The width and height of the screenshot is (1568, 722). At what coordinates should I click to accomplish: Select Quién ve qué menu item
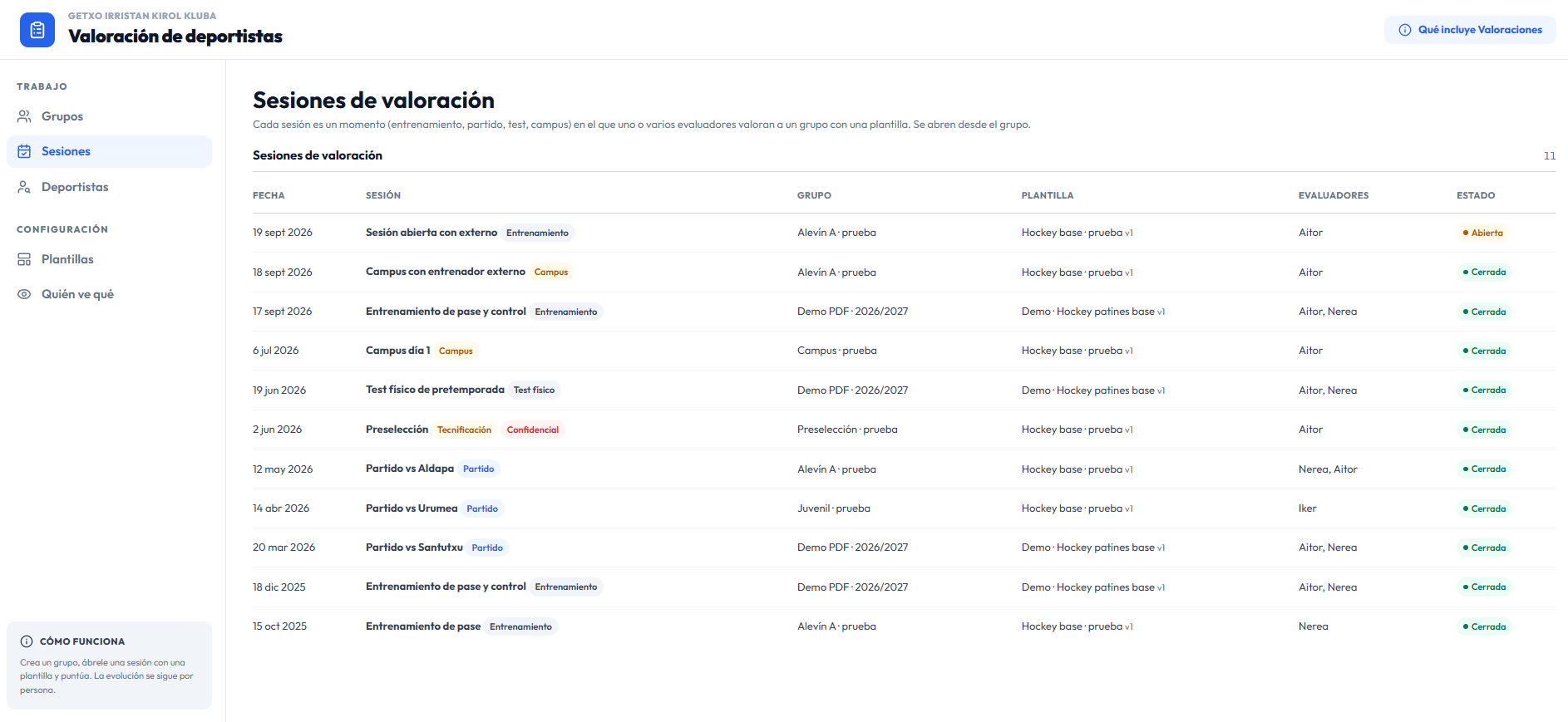[109, 294]
